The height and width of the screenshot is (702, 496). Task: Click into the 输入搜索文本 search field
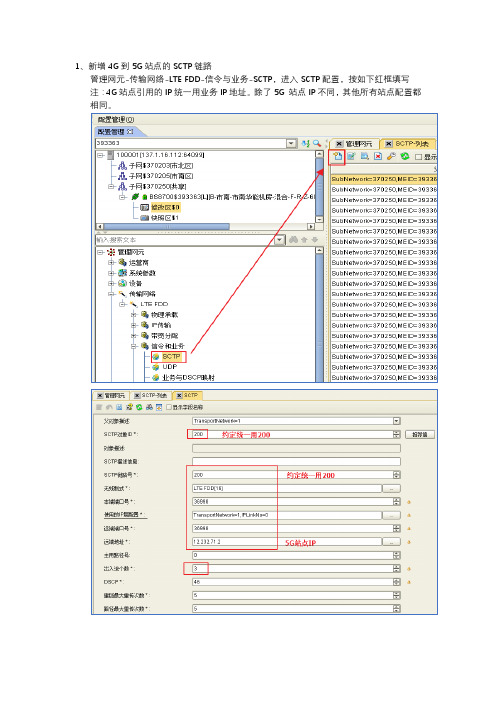(x=185, y=240)
